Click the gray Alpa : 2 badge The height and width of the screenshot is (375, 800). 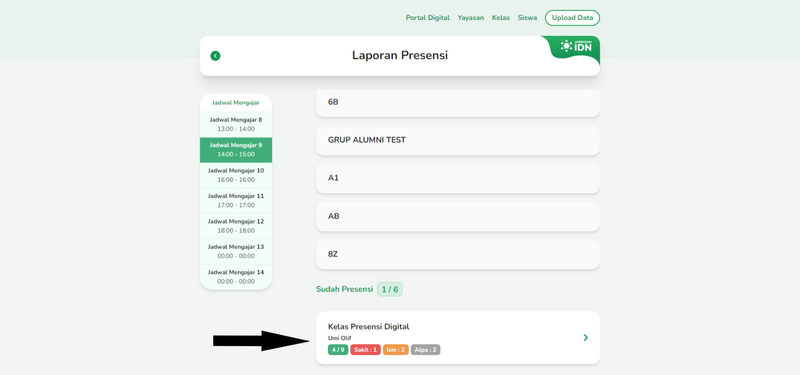click(426, 350)
